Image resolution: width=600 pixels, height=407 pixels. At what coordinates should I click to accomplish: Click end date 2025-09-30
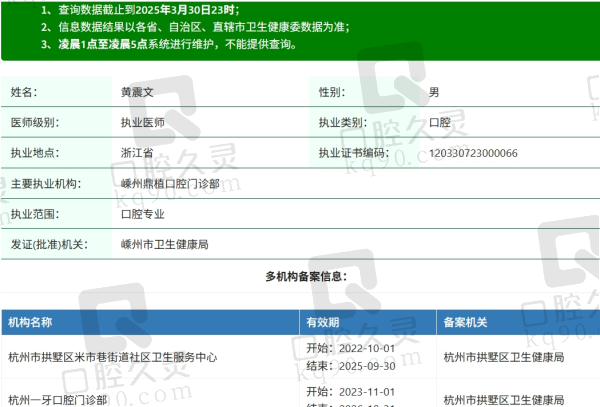tap(367, 366)
